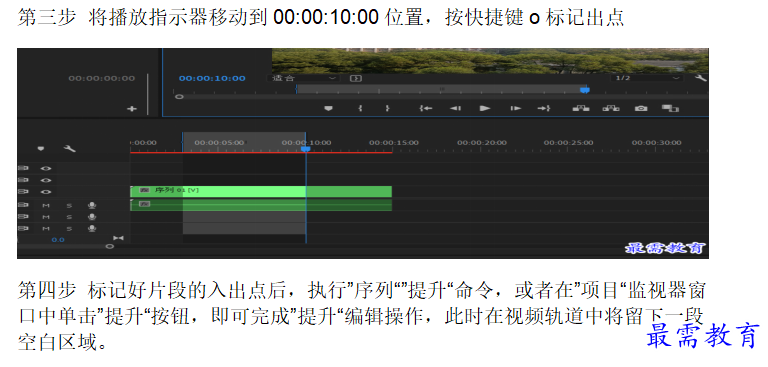
Task: Click 00:00:25:00 on the timeline ruler
Action: [x=568, y=143]
